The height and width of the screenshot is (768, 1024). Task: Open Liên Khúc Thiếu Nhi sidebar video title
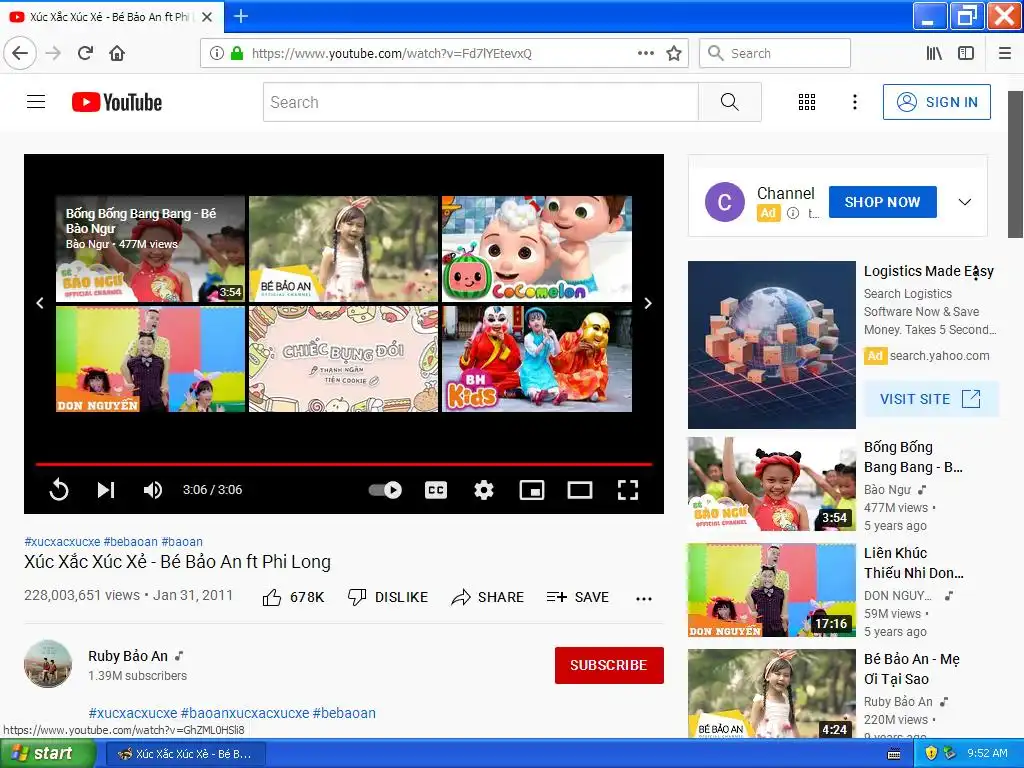tap(913, 563)
